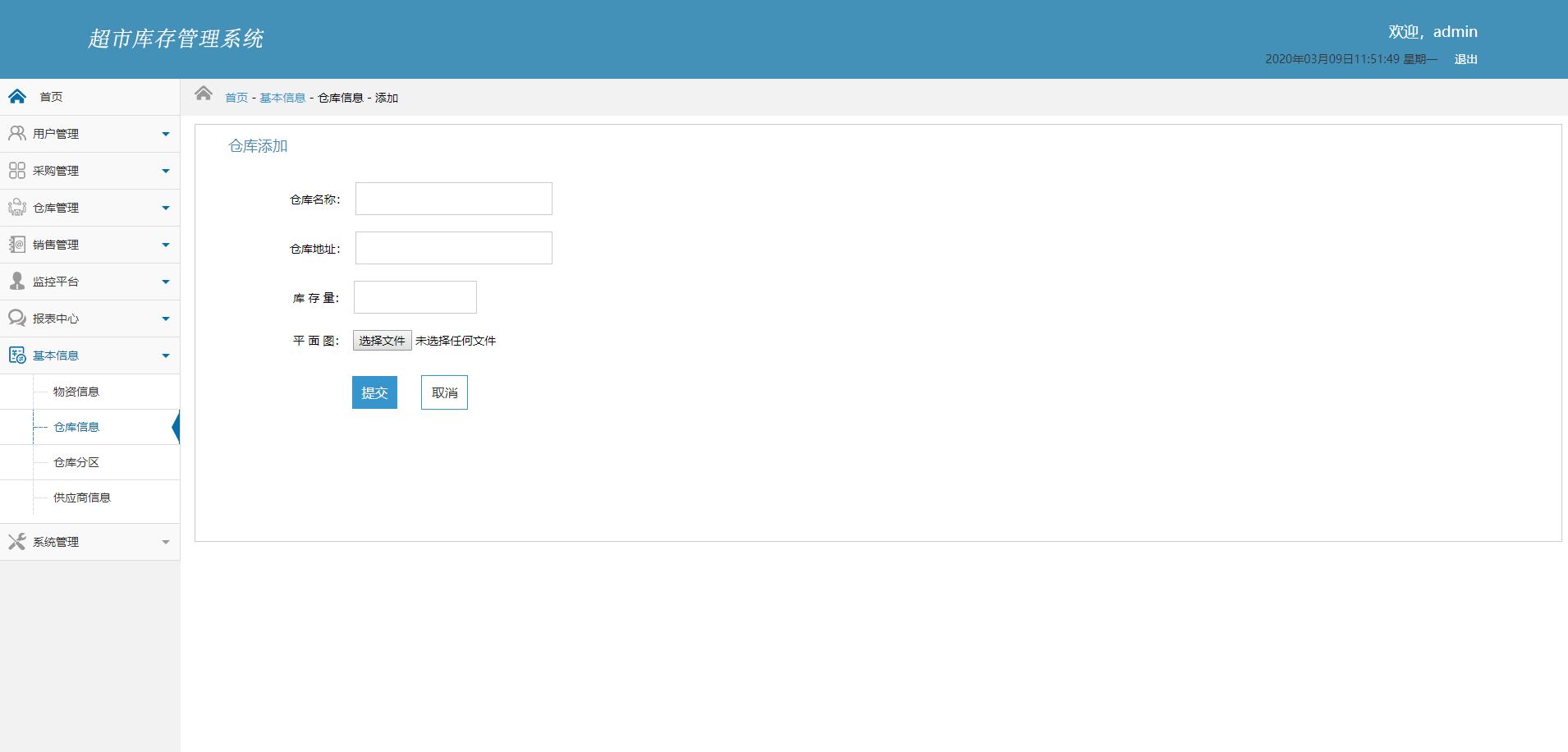Select 仓库分区 submenu item

click(x=76, y=462)
